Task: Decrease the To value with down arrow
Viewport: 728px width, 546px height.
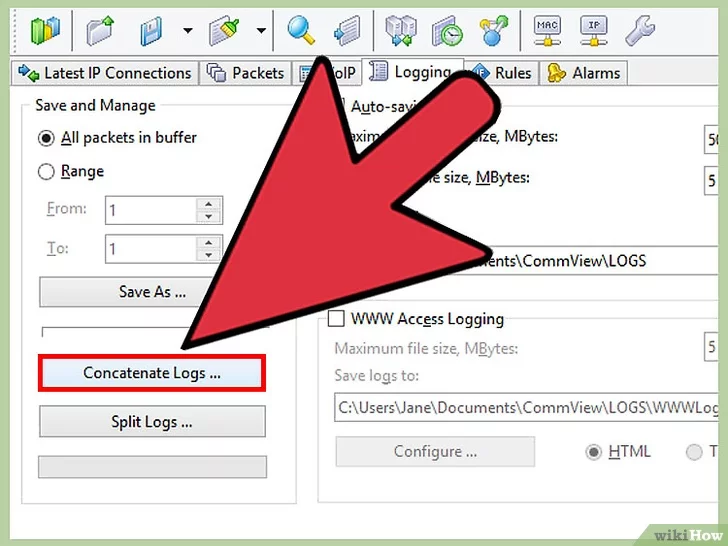Action: point(208,255)
